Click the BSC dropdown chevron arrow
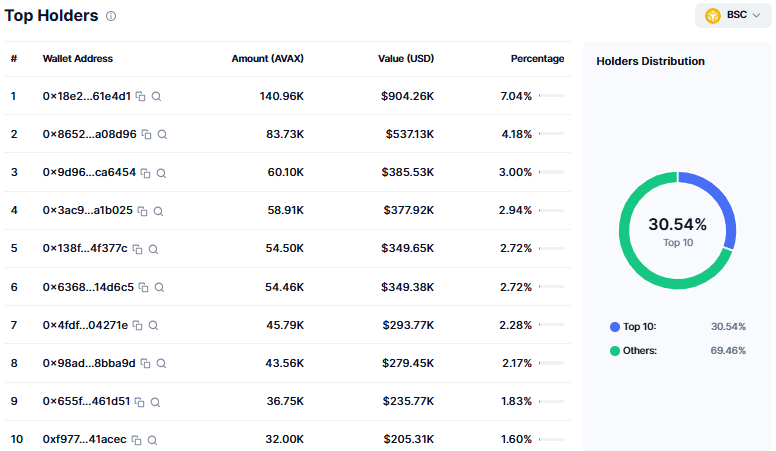Image resolution: width=776 pixels, height=451 pixels. (756, 15)
